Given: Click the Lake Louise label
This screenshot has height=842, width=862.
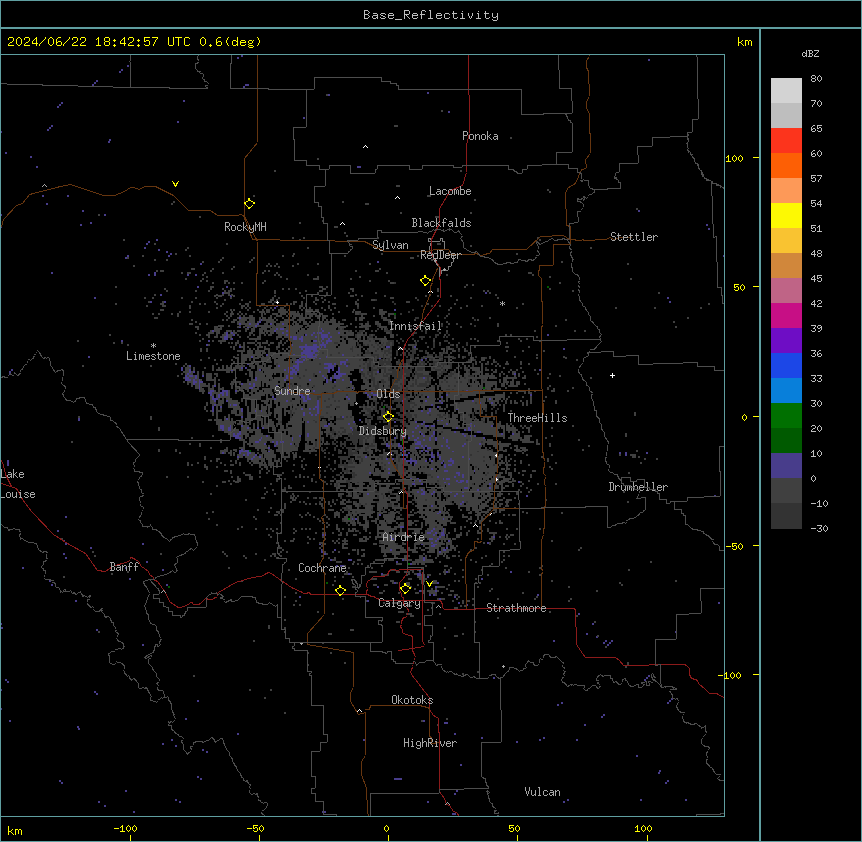Looking at the screenshot, I should (18, 484).
